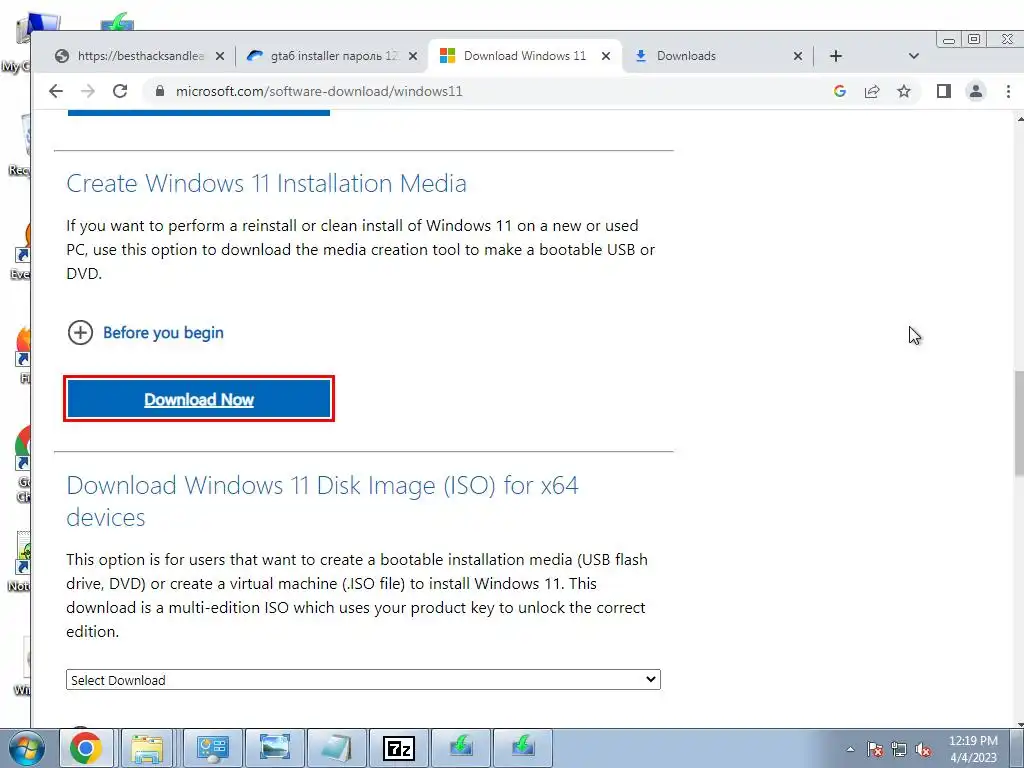The image size is (1024, 768).
Task: Share this page using the share icon
Action: pyautogui.click(x=872, y=91)
